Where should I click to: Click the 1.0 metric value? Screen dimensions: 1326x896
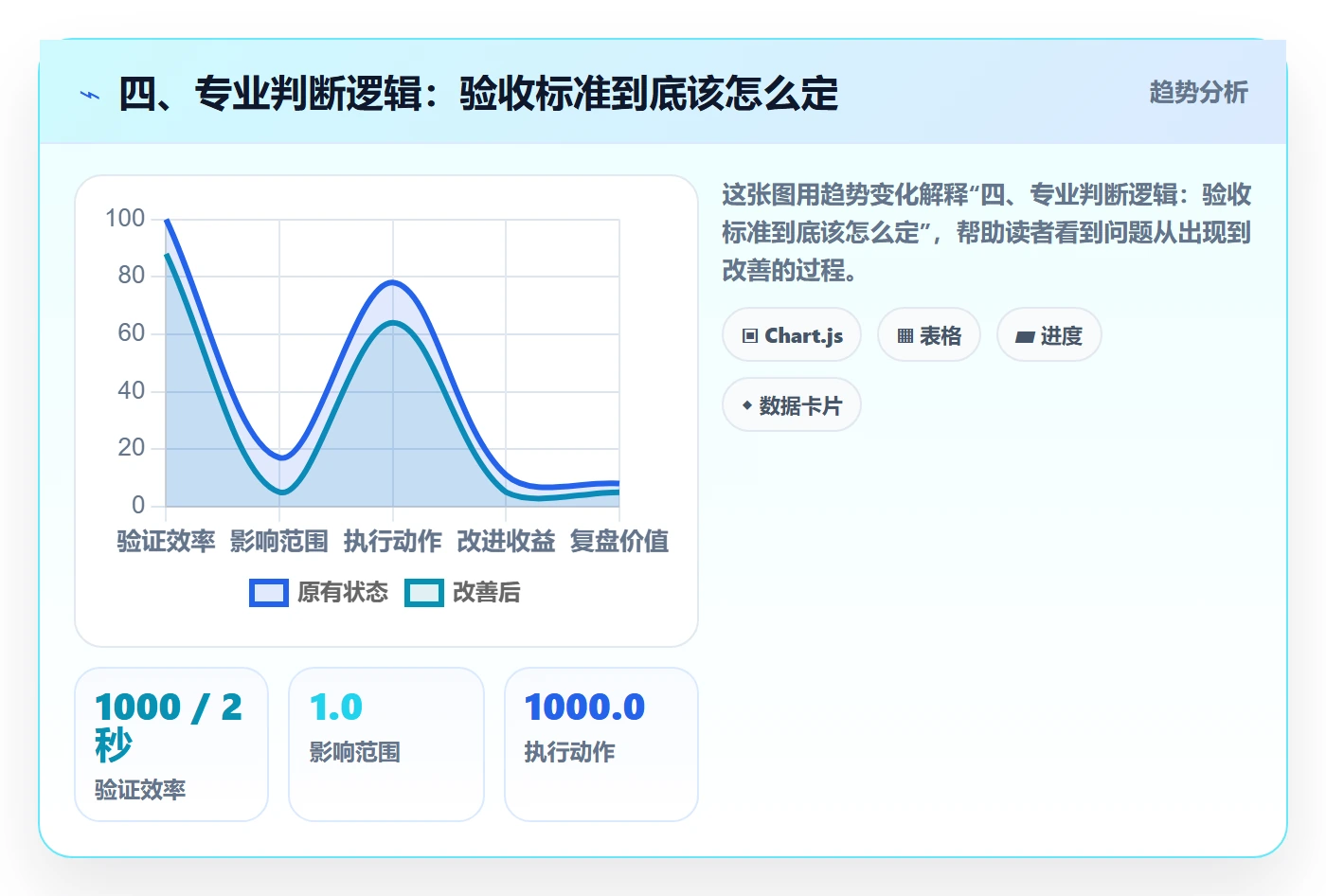click(336, 708)
